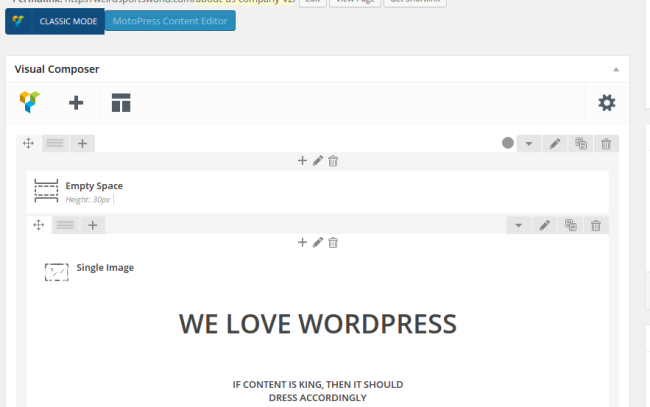
Task: Switch to Classic Mode editor
Action: coord(55,21)
